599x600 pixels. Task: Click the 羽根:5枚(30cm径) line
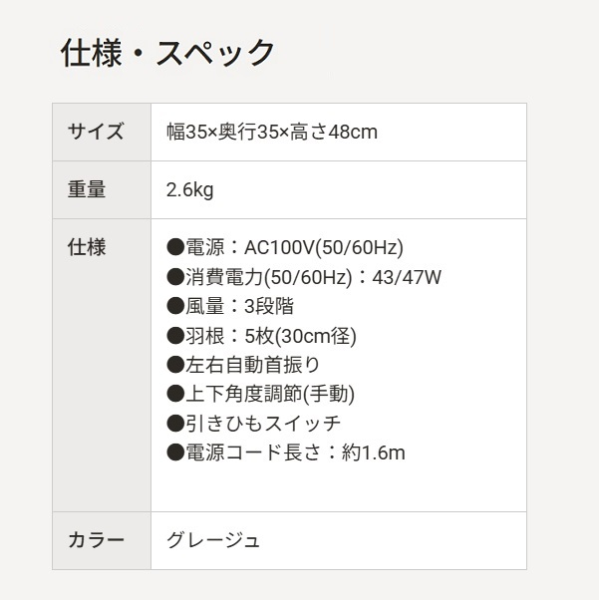[x=262, y=336]
